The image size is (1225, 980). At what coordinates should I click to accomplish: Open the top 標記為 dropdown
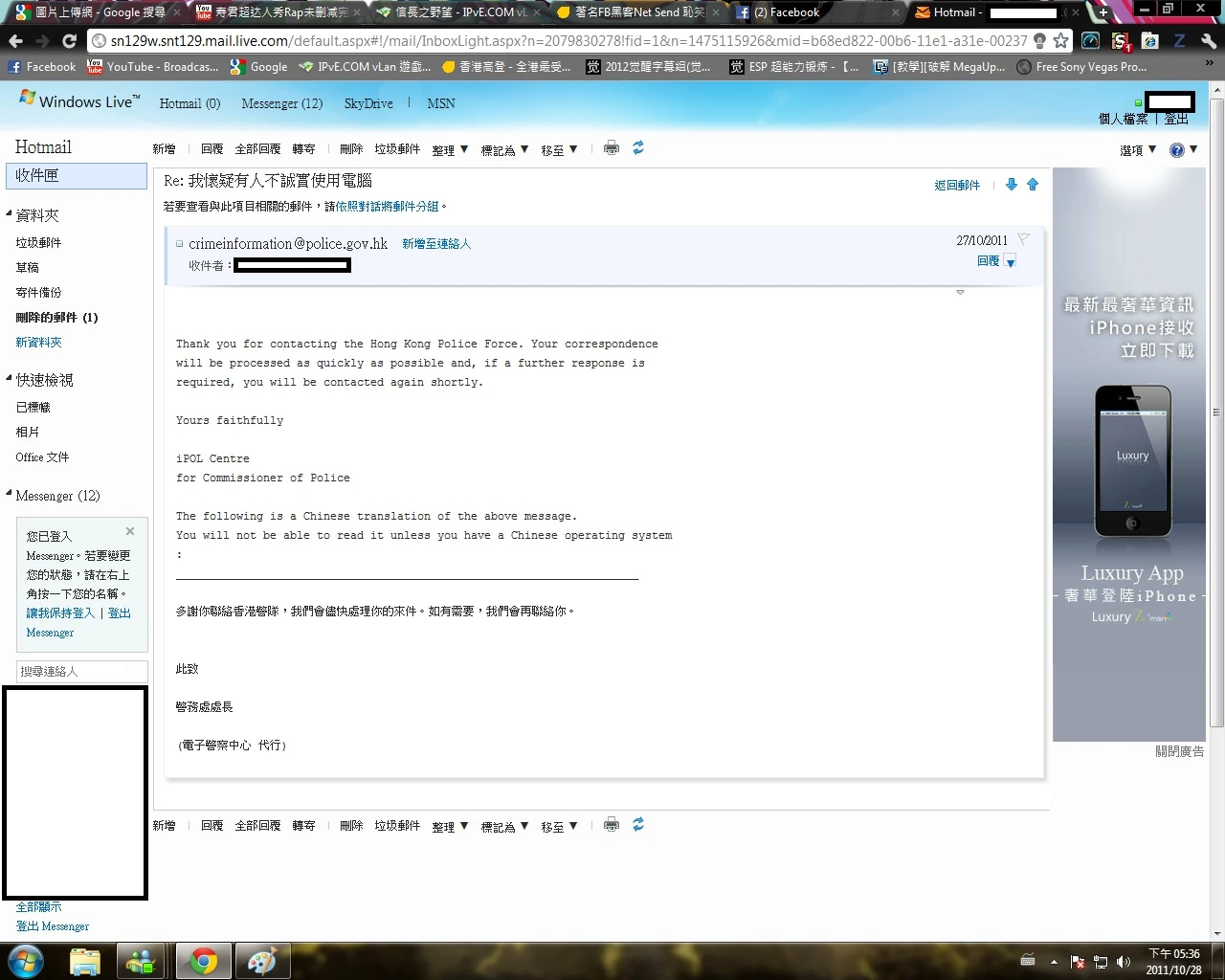tap(504, 149)
